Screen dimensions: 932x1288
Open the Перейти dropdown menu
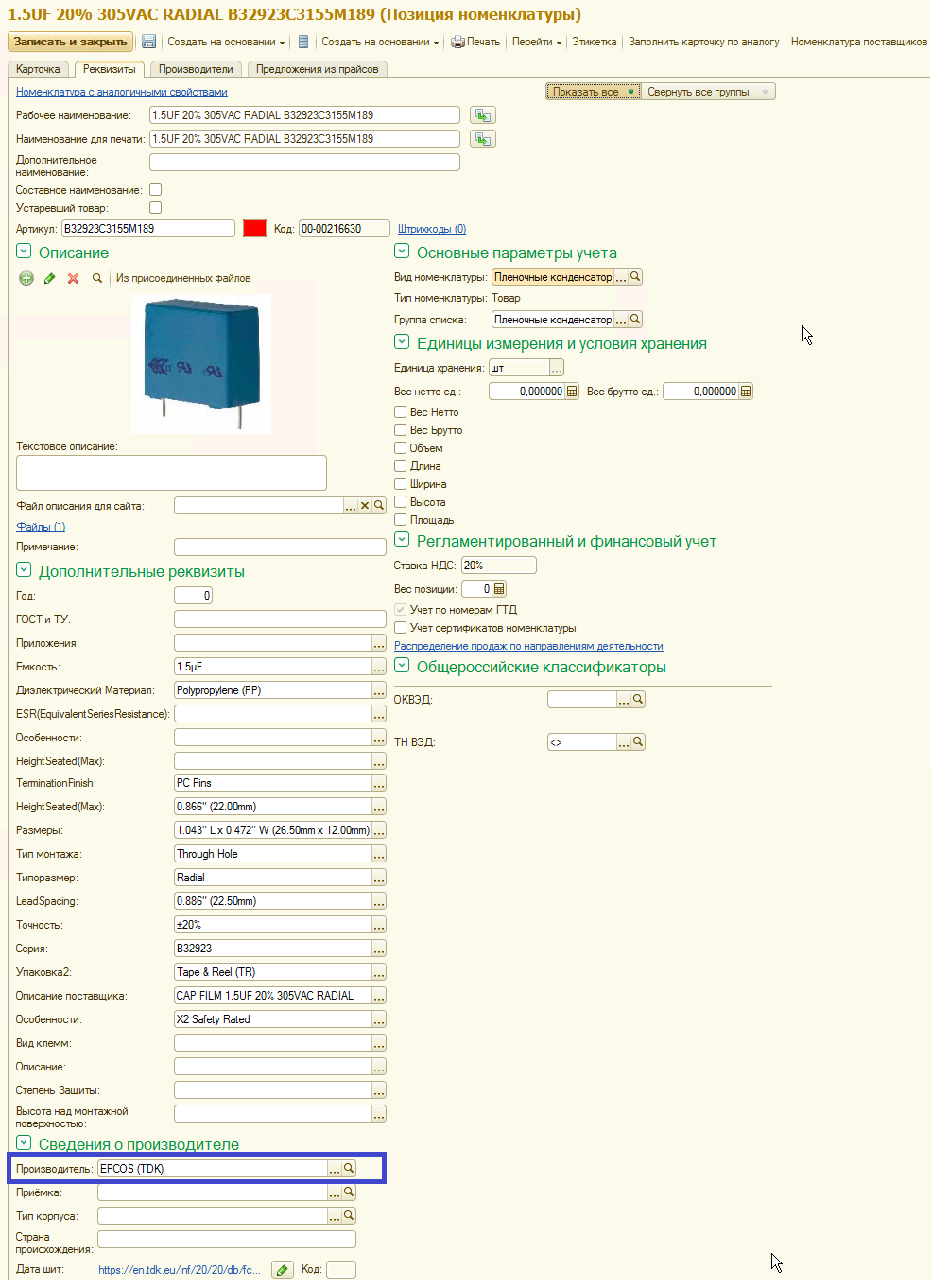[x=536, y=42]
